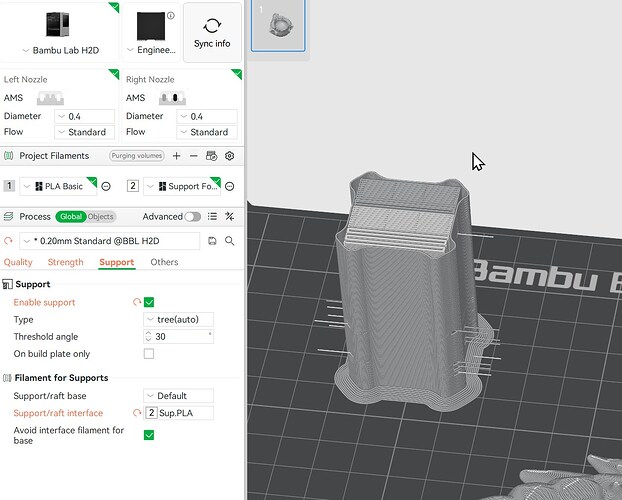
Task: Select plate 1 thumbnail
Action: point(278,26)
